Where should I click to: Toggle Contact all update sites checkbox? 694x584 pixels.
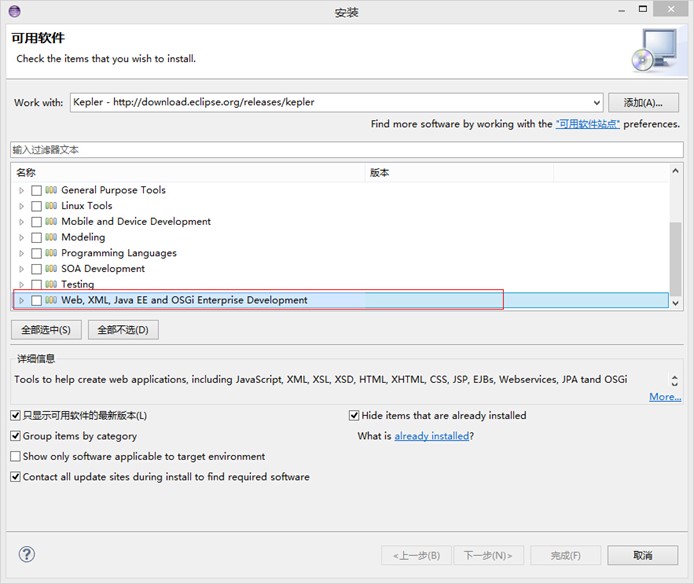point(15,476)
